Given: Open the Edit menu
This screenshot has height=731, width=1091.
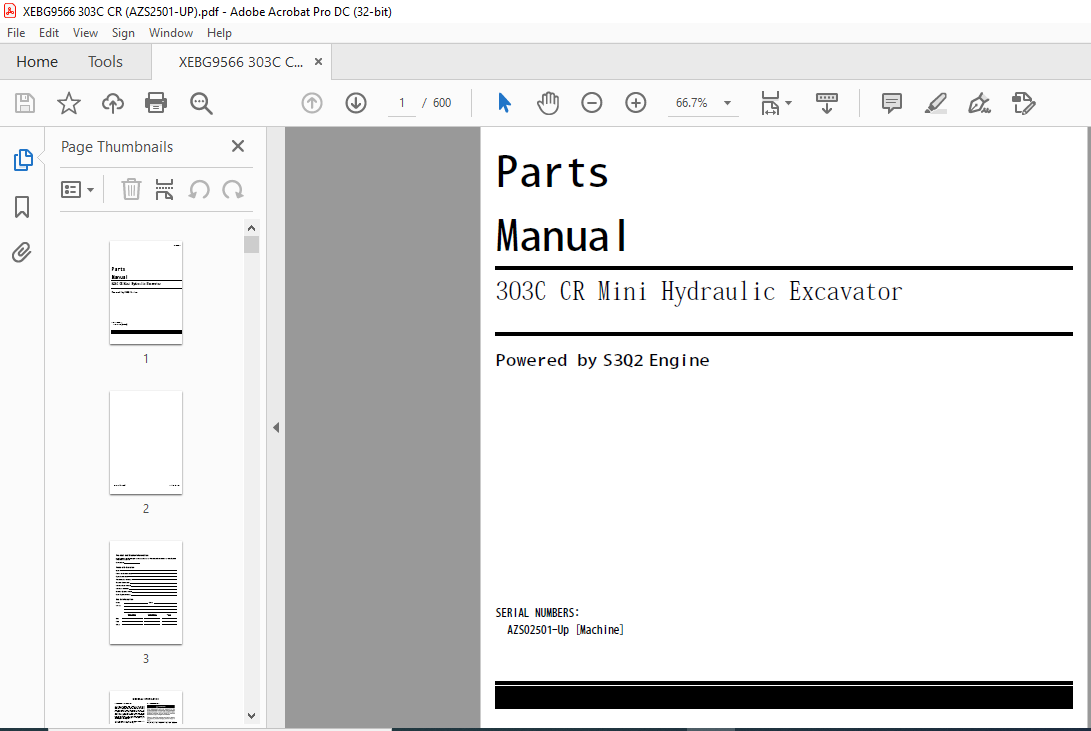Looking at the screenshot, I should (49, 33).
